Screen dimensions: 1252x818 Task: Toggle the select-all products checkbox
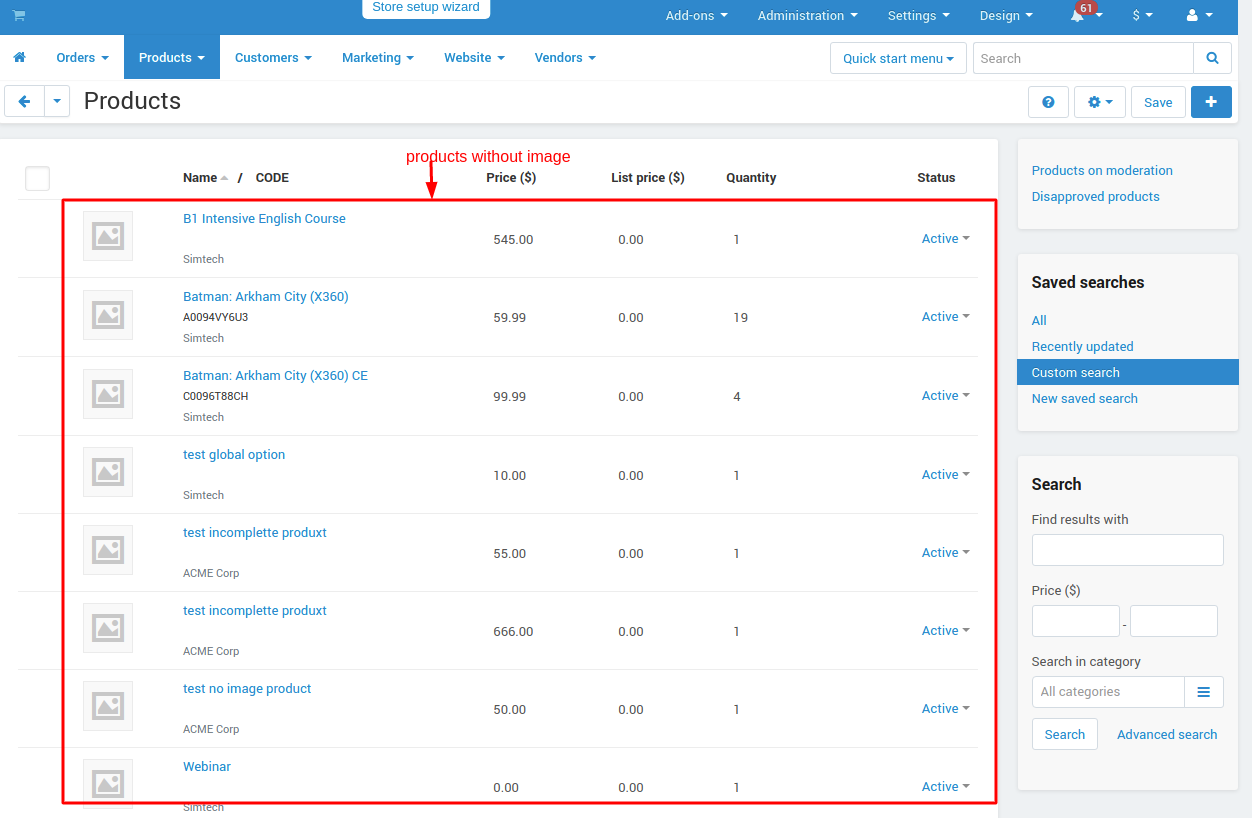pos(37,178)
